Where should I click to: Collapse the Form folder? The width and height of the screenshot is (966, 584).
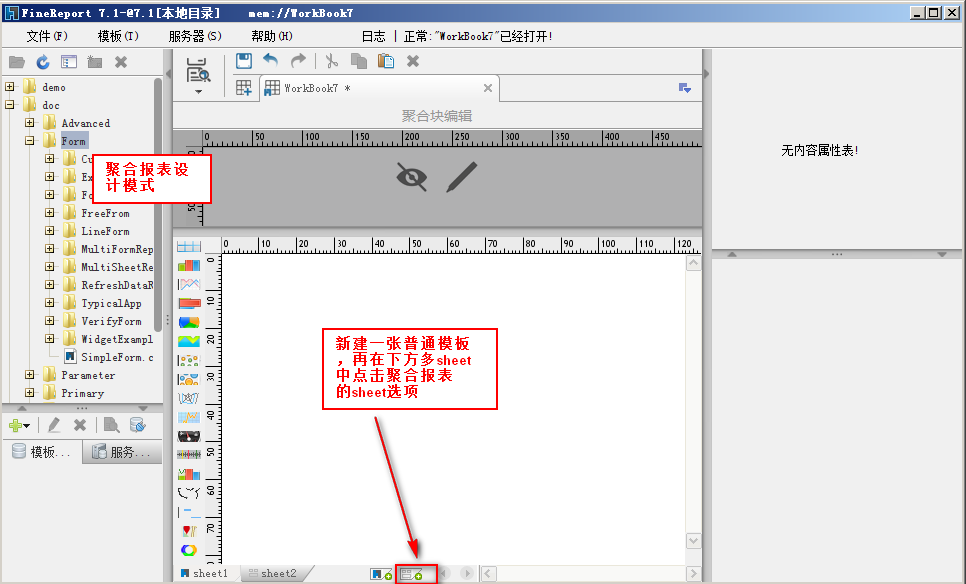[30, 140]
